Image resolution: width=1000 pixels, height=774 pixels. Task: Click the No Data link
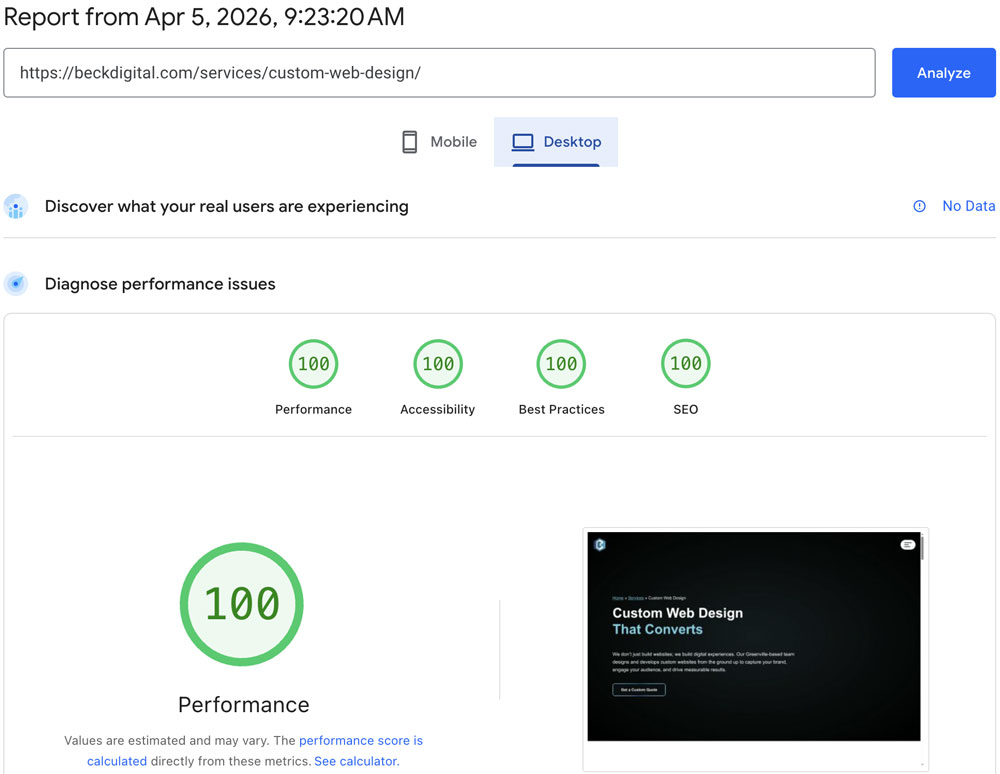click(x=968, y=206)
